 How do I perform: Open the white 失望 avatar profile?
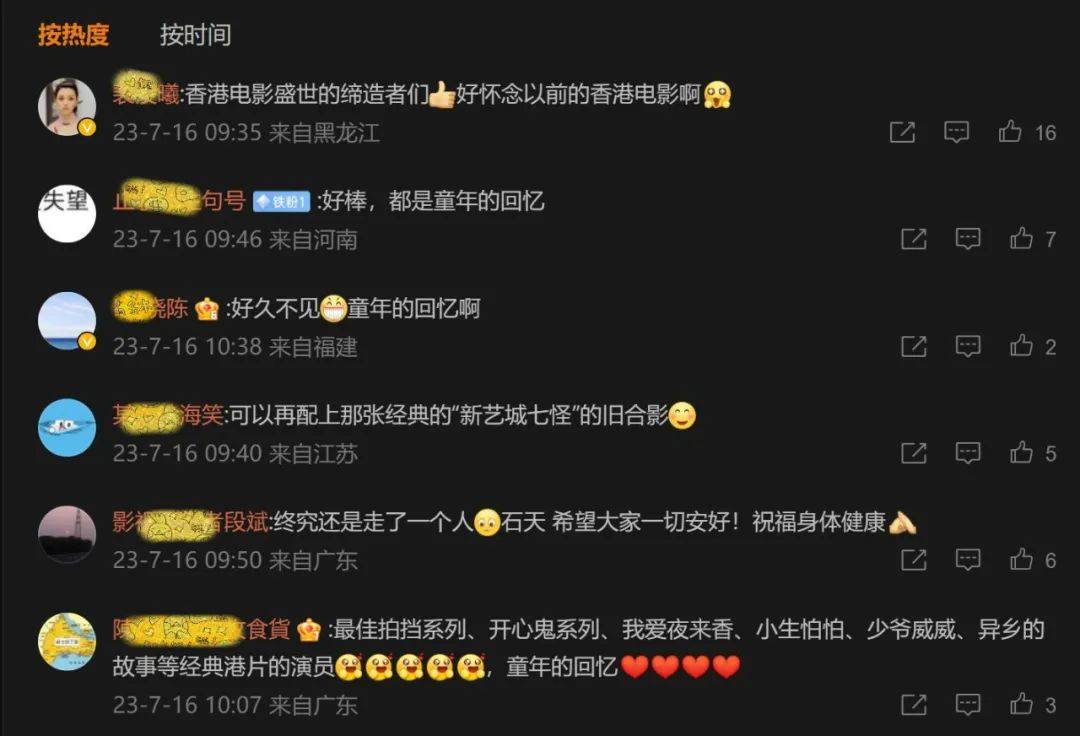[x=67, y=213]
